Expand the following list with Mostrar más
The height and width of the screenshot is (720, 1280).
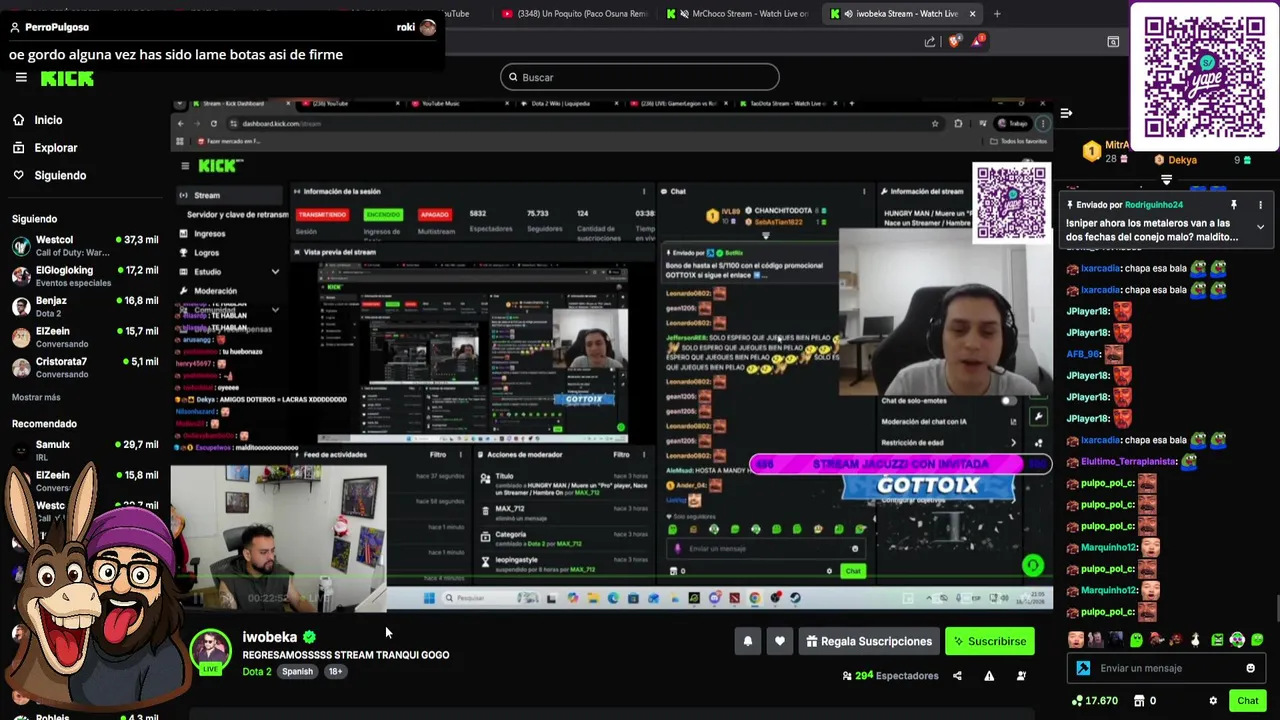pos(36,397)
